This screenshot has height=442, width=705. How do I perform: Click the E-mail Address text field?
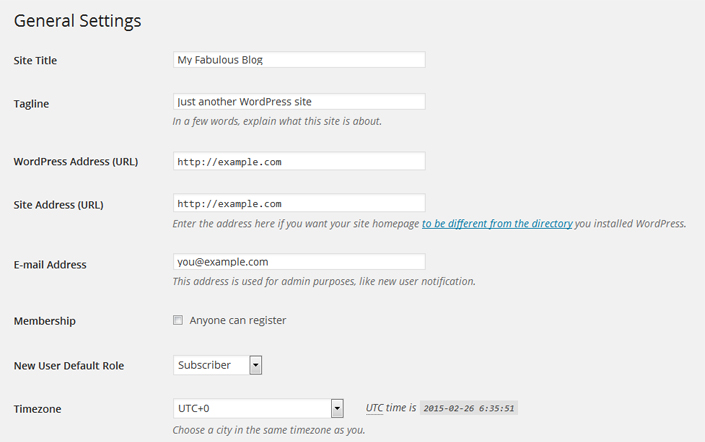pyautogui.click(x=299, y=262)
